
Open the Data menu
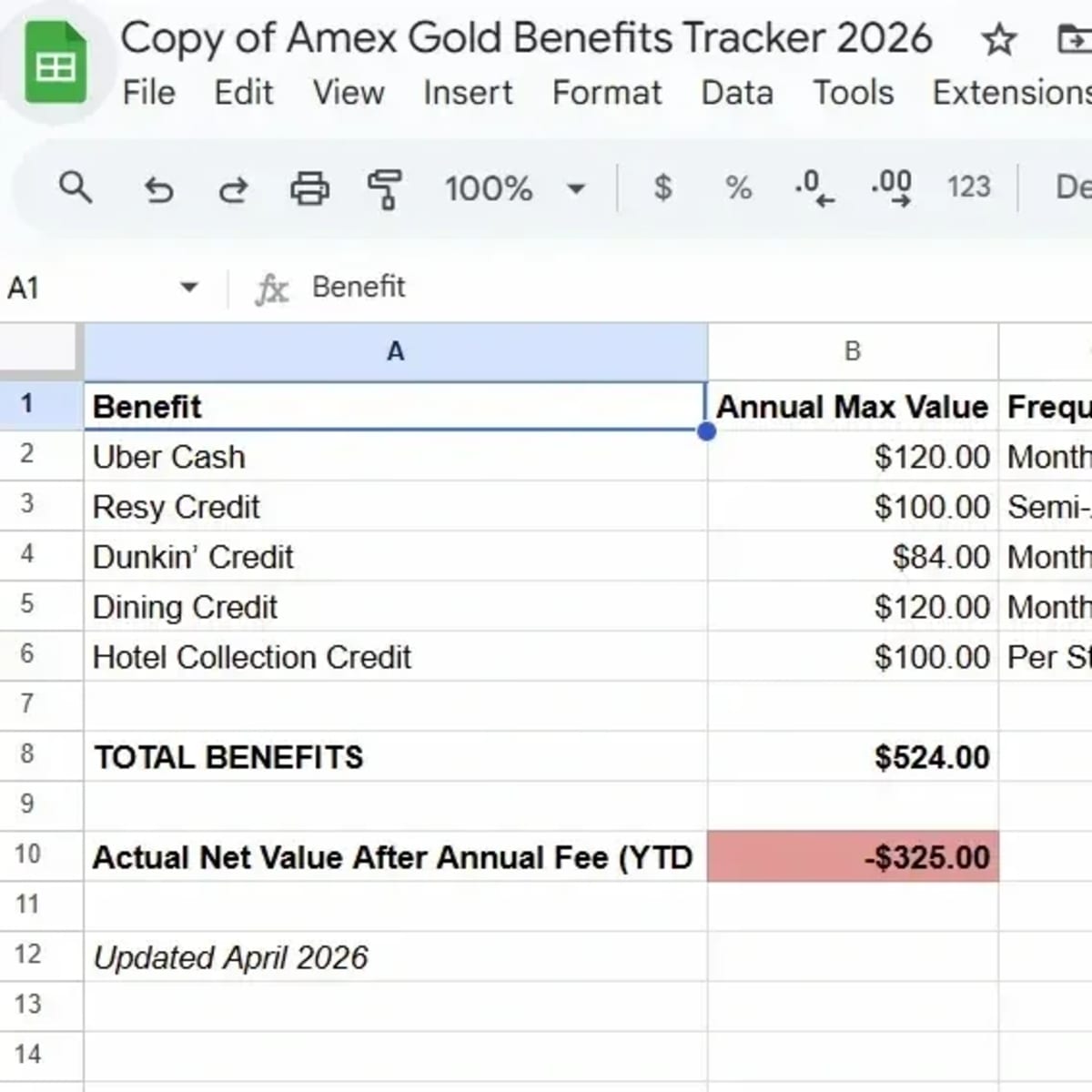pyautogui.click(x=737, y=93)
